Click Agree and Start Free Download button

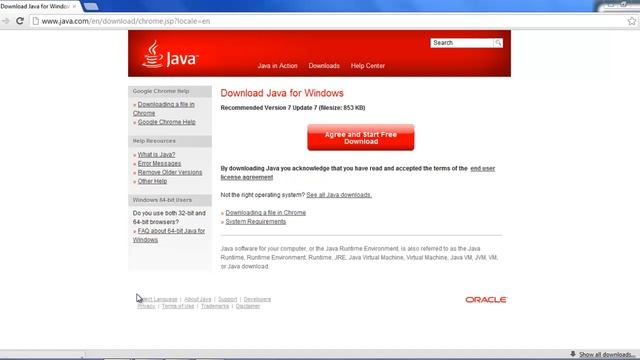(361, 138)
